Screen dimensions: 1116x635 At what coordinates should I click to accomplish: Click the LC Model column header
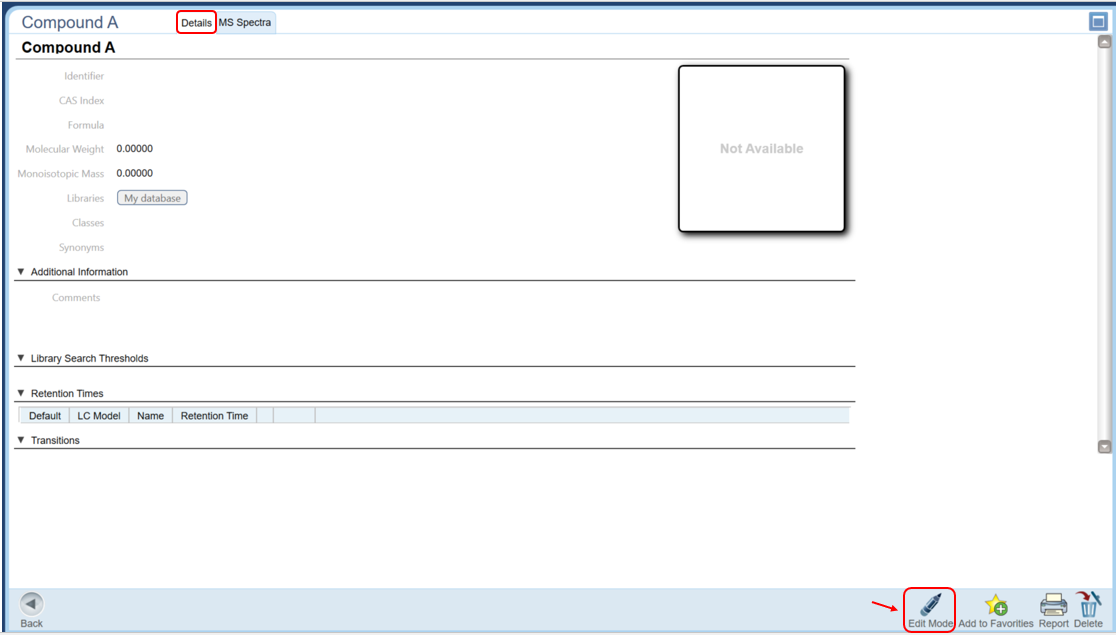(x=99, y=415)
